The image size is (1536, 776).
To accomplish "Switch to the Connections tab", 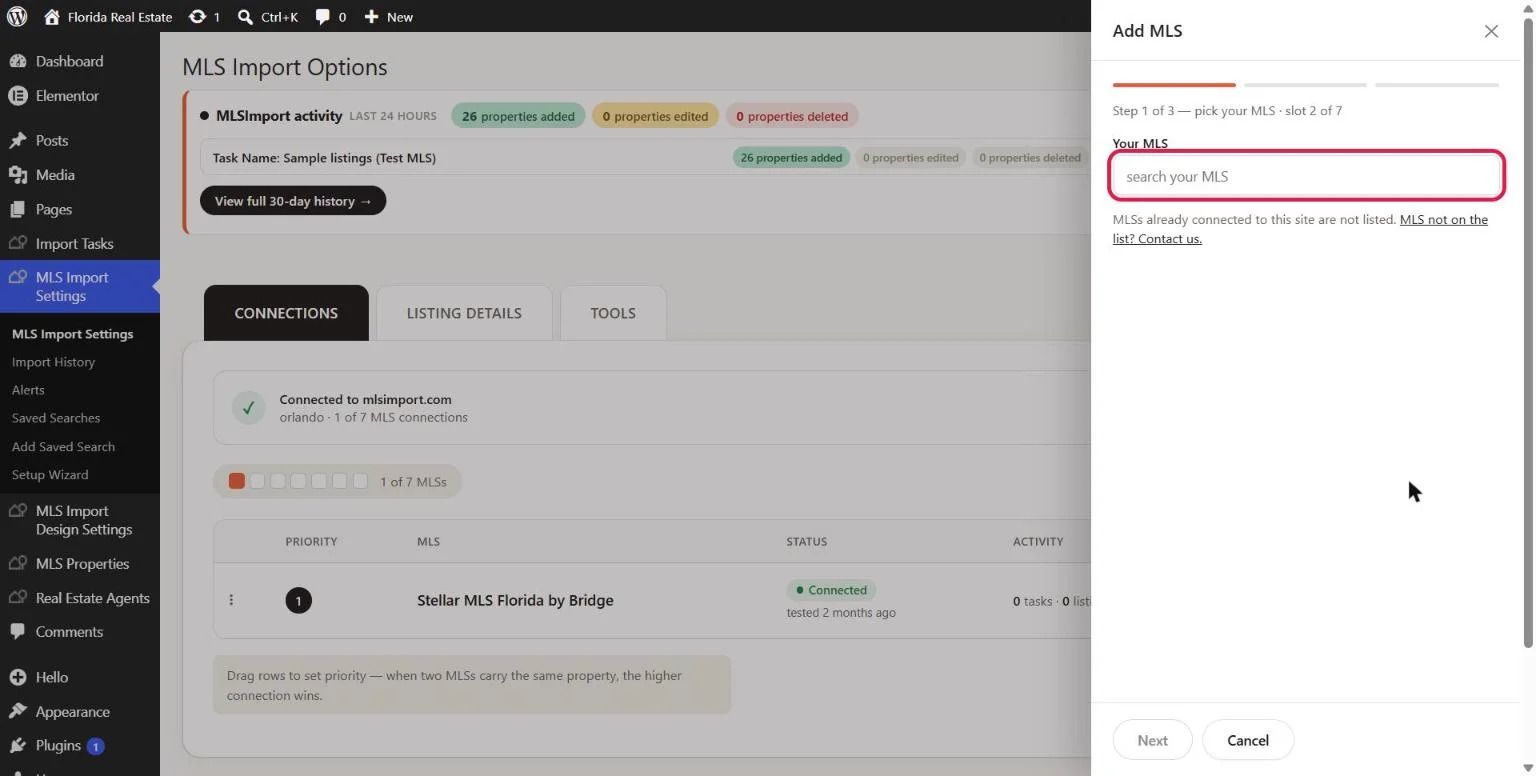I will 286,313.
